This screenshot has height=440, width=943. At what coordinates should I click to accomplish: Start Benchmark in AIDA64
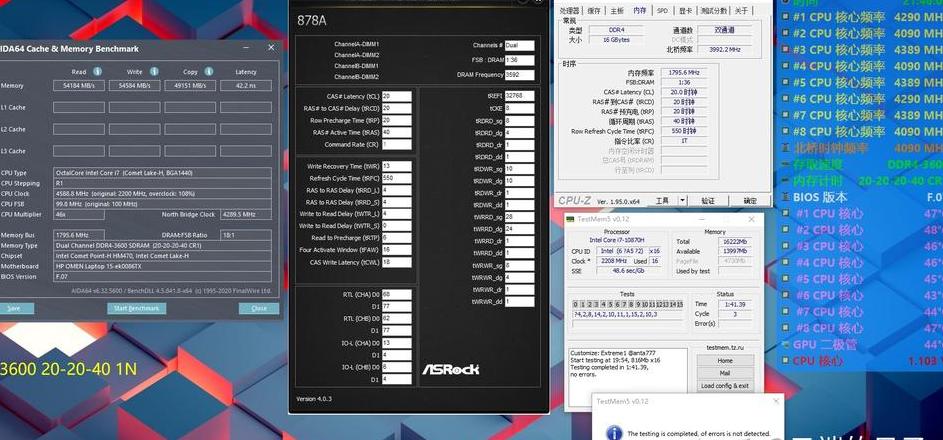tap(137, 308)
